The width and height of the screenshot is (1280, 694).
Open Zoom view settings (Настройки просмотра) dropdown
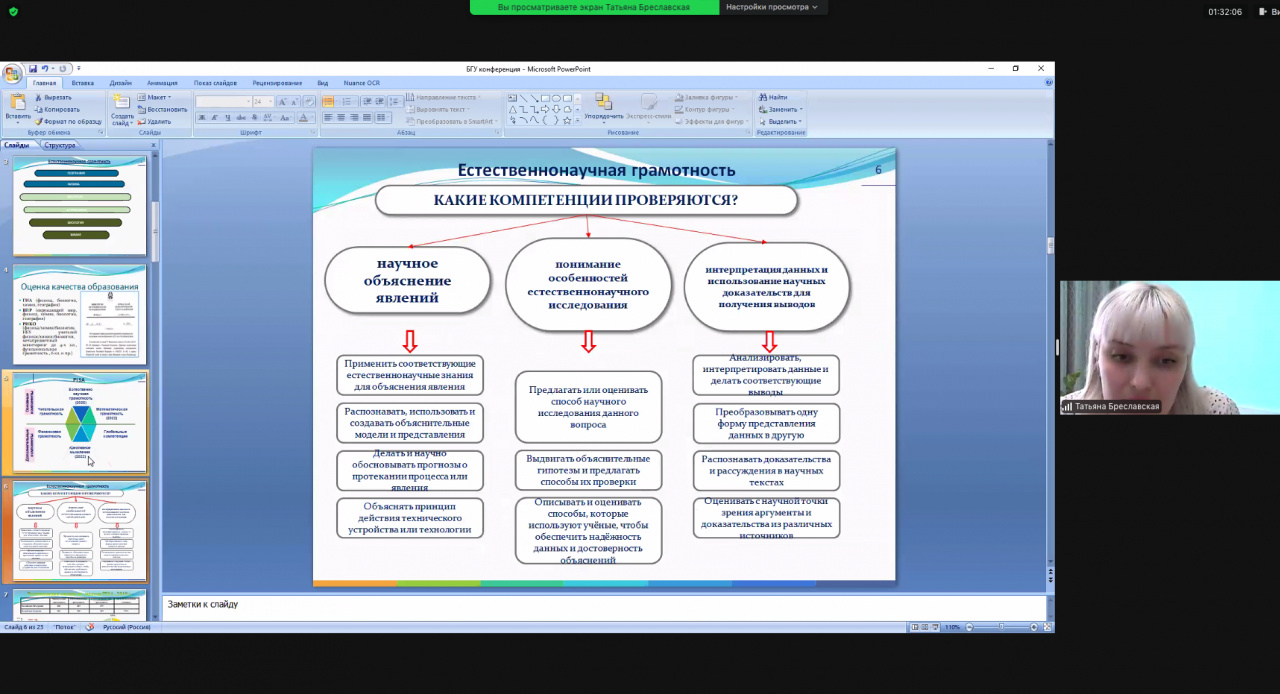[770, 7]
